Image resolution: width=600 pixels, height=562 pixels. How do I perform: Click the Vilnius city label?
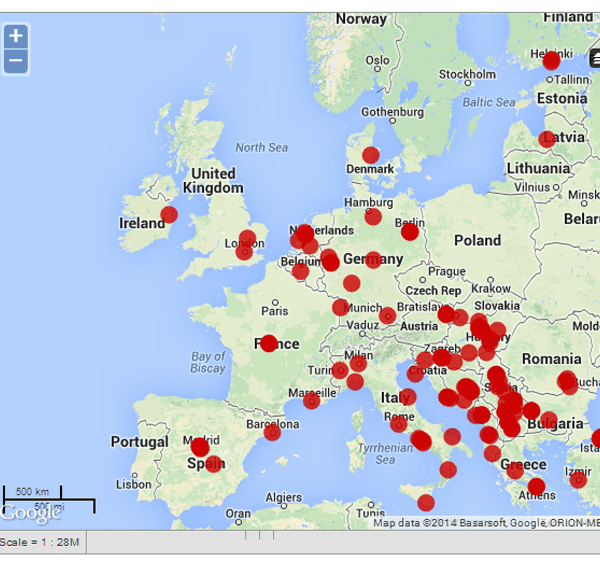pyautogui.click(x=532, y=187)
